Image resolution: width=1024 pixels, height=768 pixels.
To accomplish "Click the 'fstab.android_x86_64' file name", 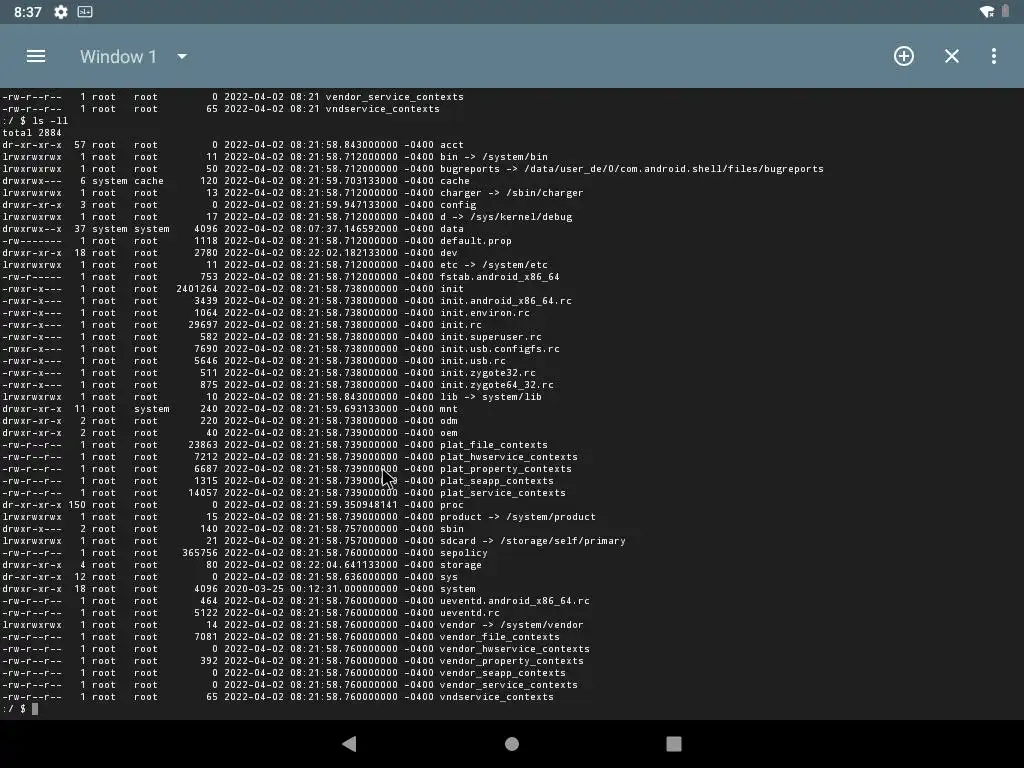I will [x=500, y=277].
